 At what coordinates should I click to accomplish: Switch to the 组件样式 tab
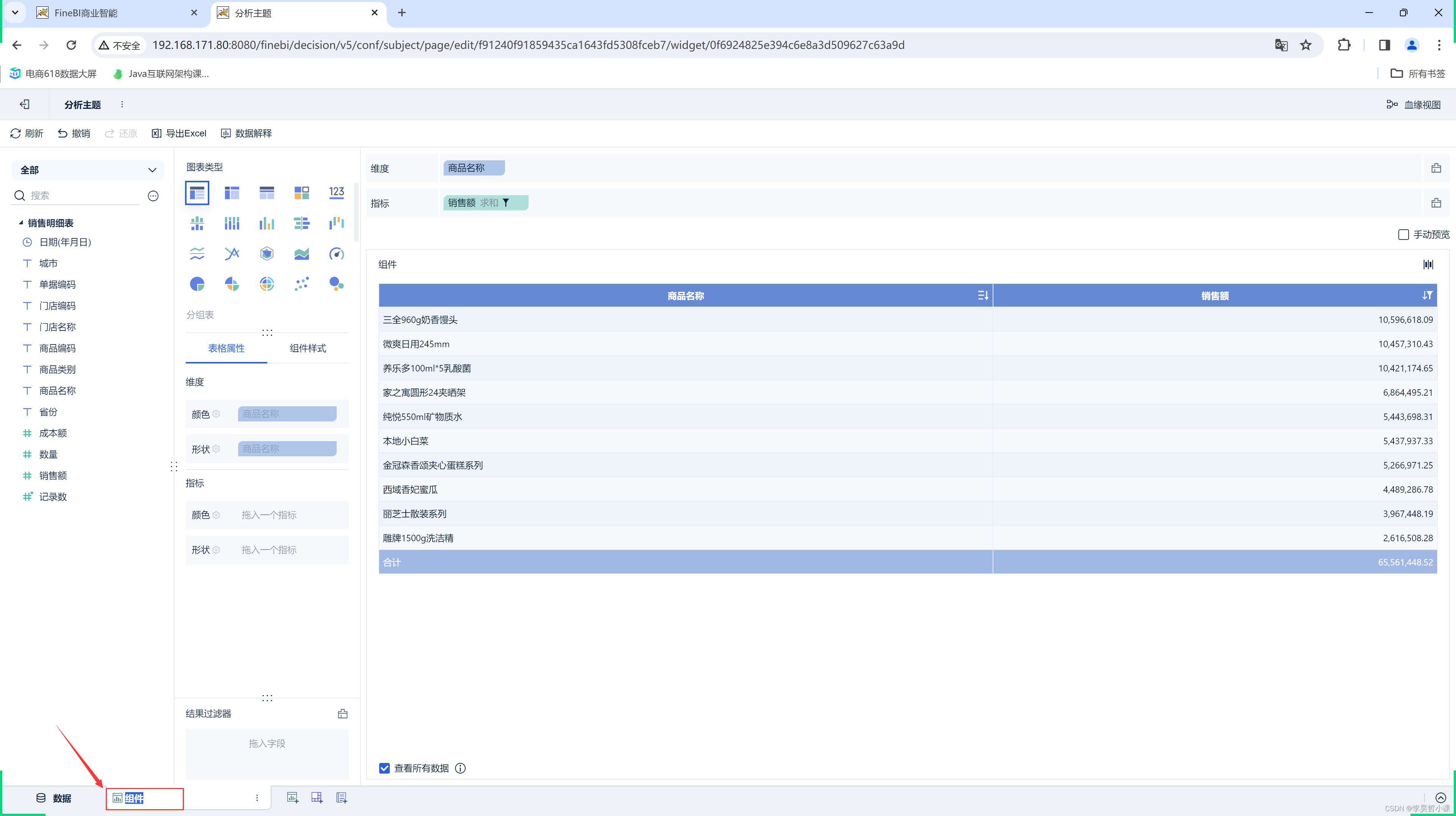click(308, 348)
